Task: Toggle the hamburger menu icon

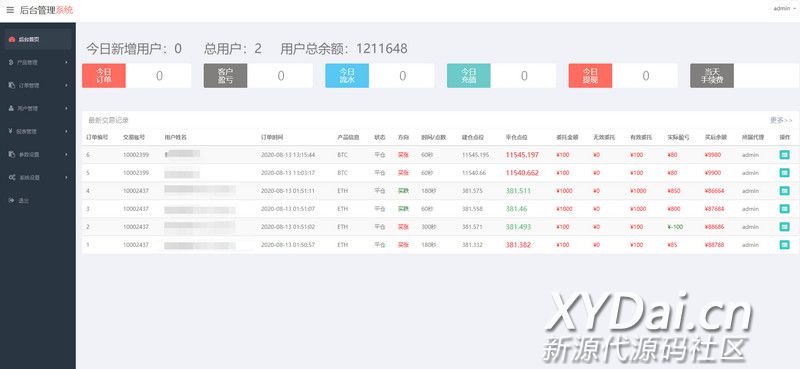Action: [10, 10]
